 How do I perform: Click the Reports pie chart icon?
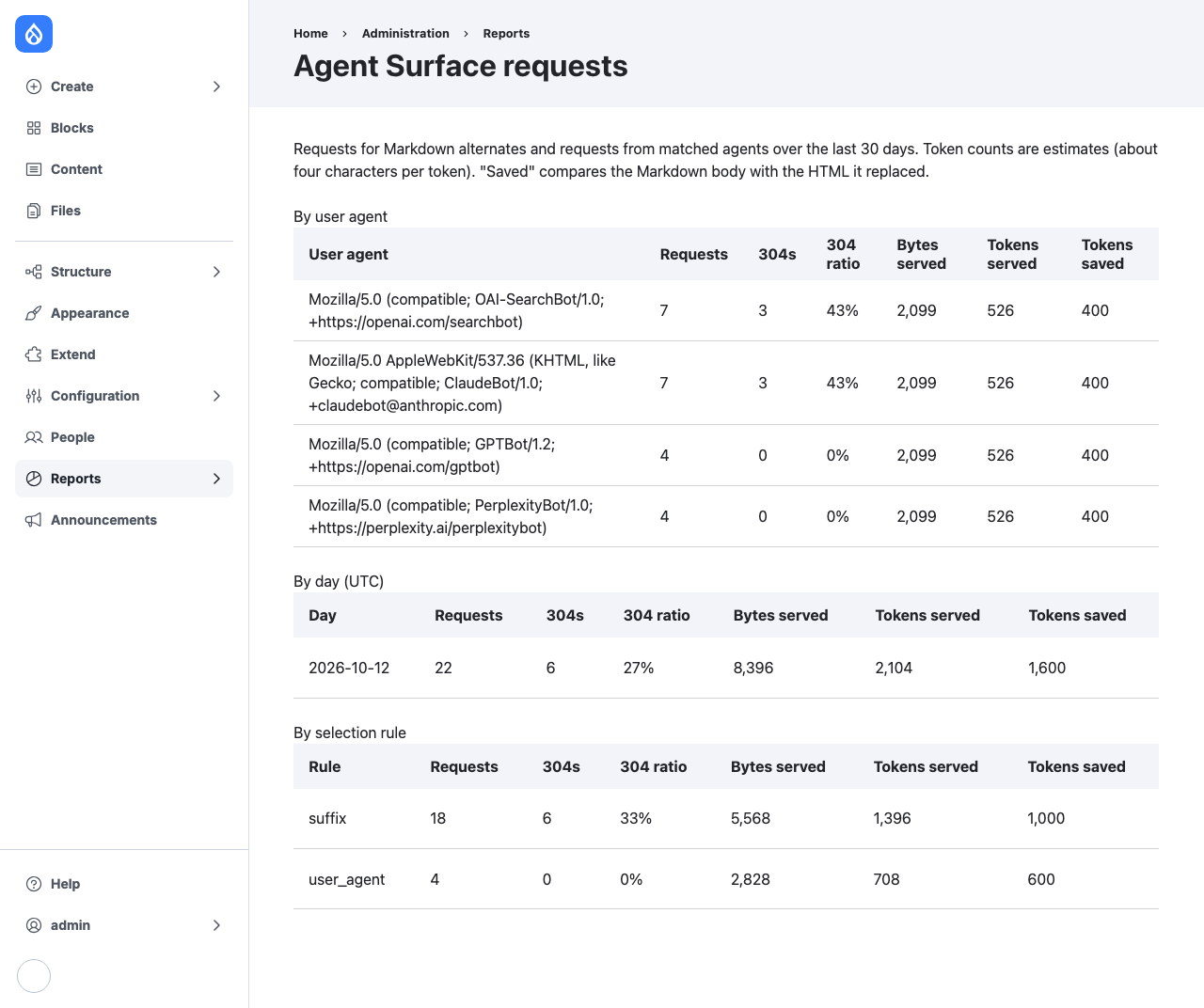(x=34, y=479)
